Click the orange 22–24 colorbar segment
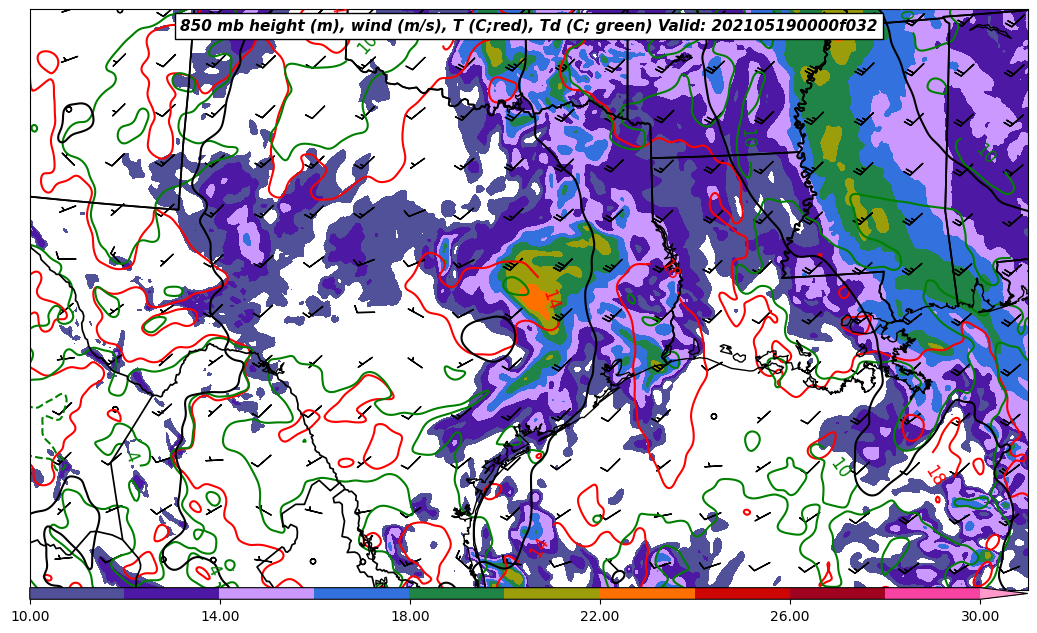 [647, 593]
